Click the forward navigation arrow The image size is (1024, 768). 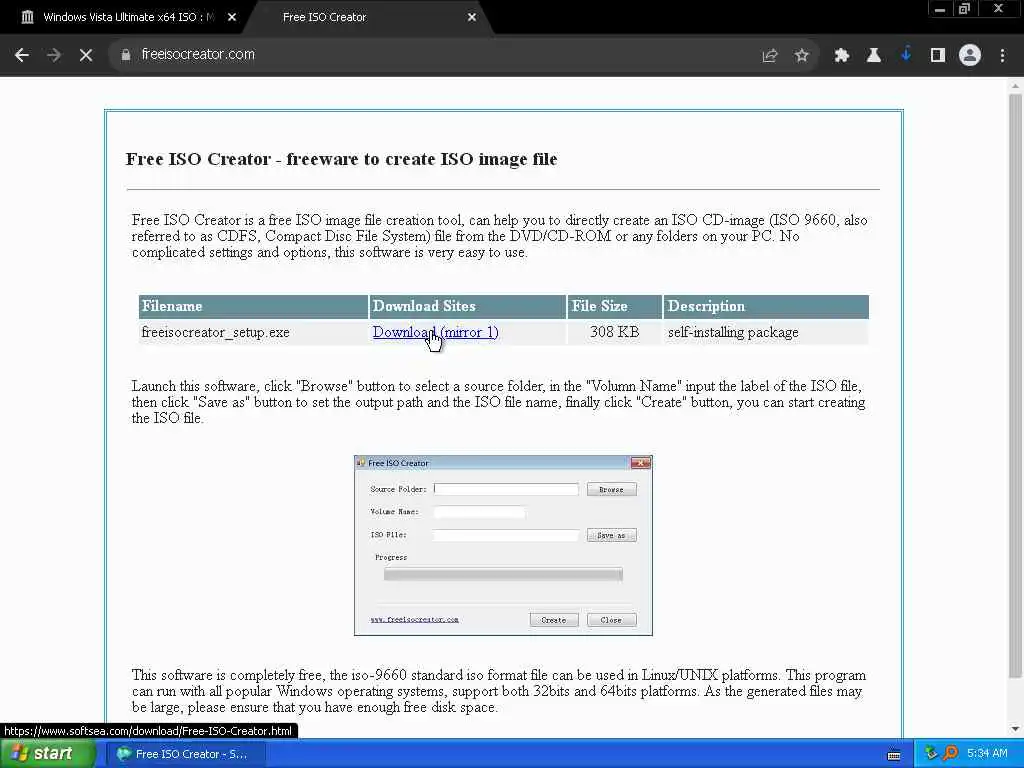click(x=54, y=55)
